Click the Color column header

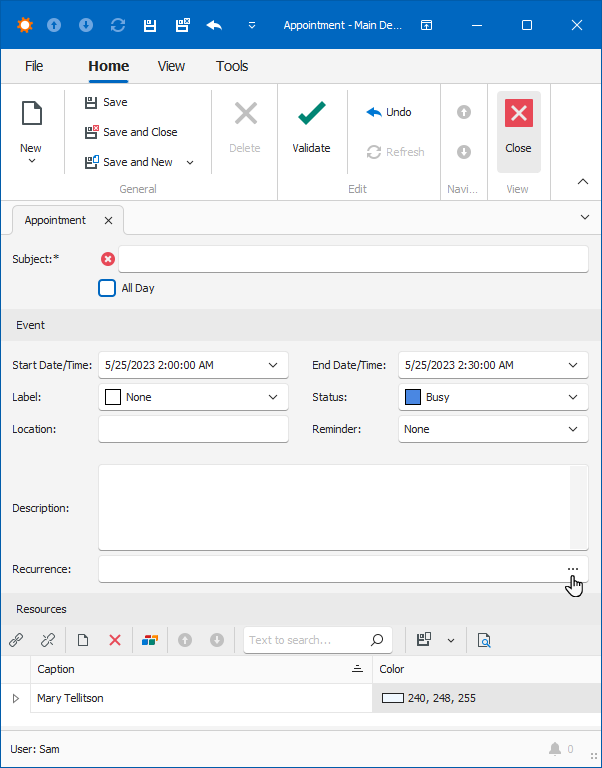485,670
